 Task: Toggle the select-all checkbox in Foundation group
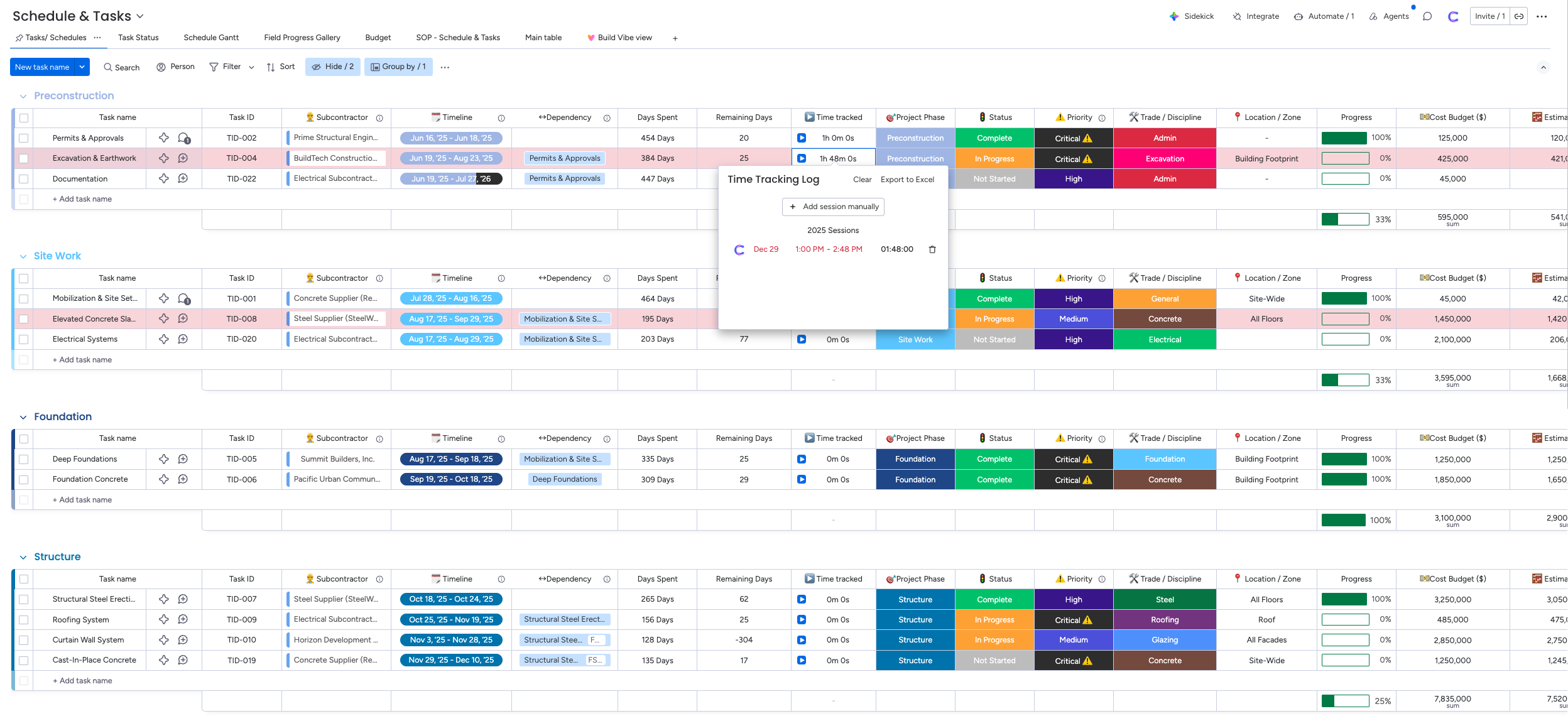[x=24, y=438]
